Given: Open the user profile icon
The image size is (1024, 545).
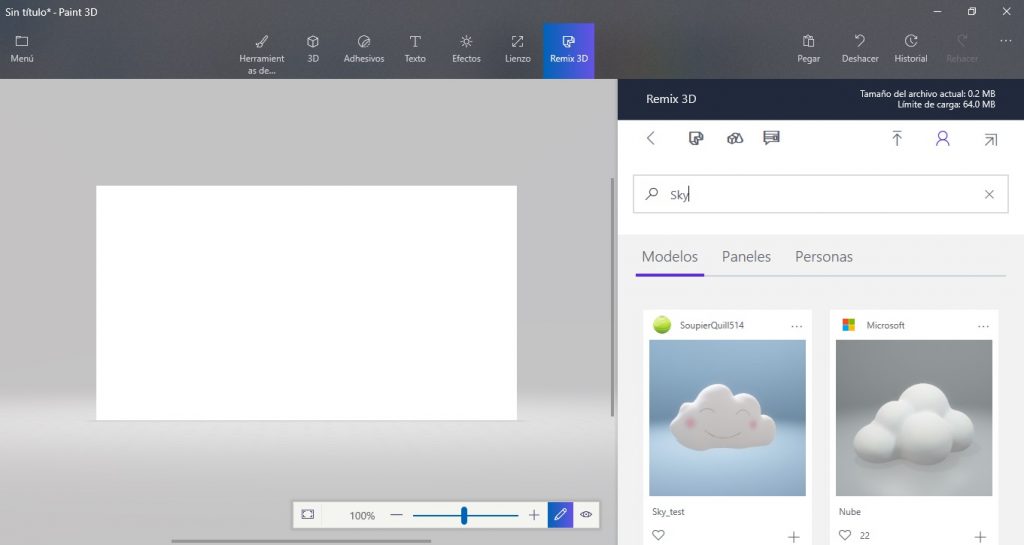Looking at the screenshot, I should coord(942,138).
